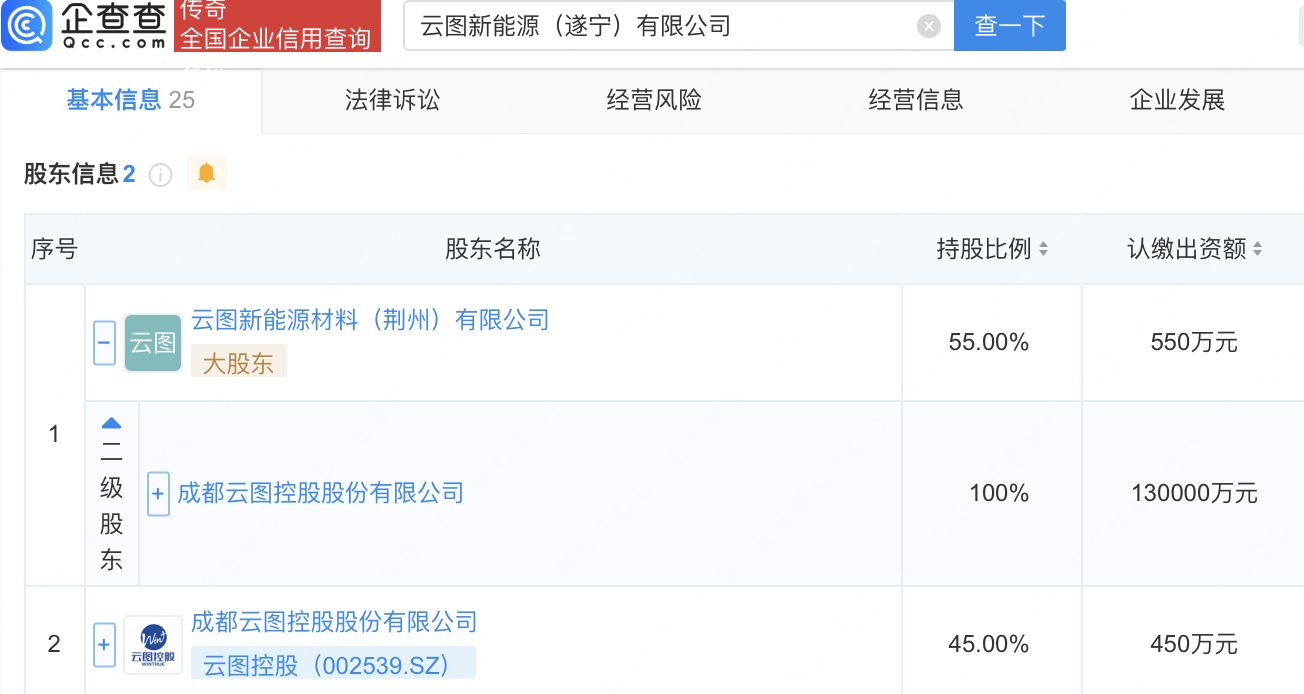Screen dimensions: 1304x694
Task: Open 成都云图控股股份有限公司 link in 二级股东 row
Action: tap(321, 493)
